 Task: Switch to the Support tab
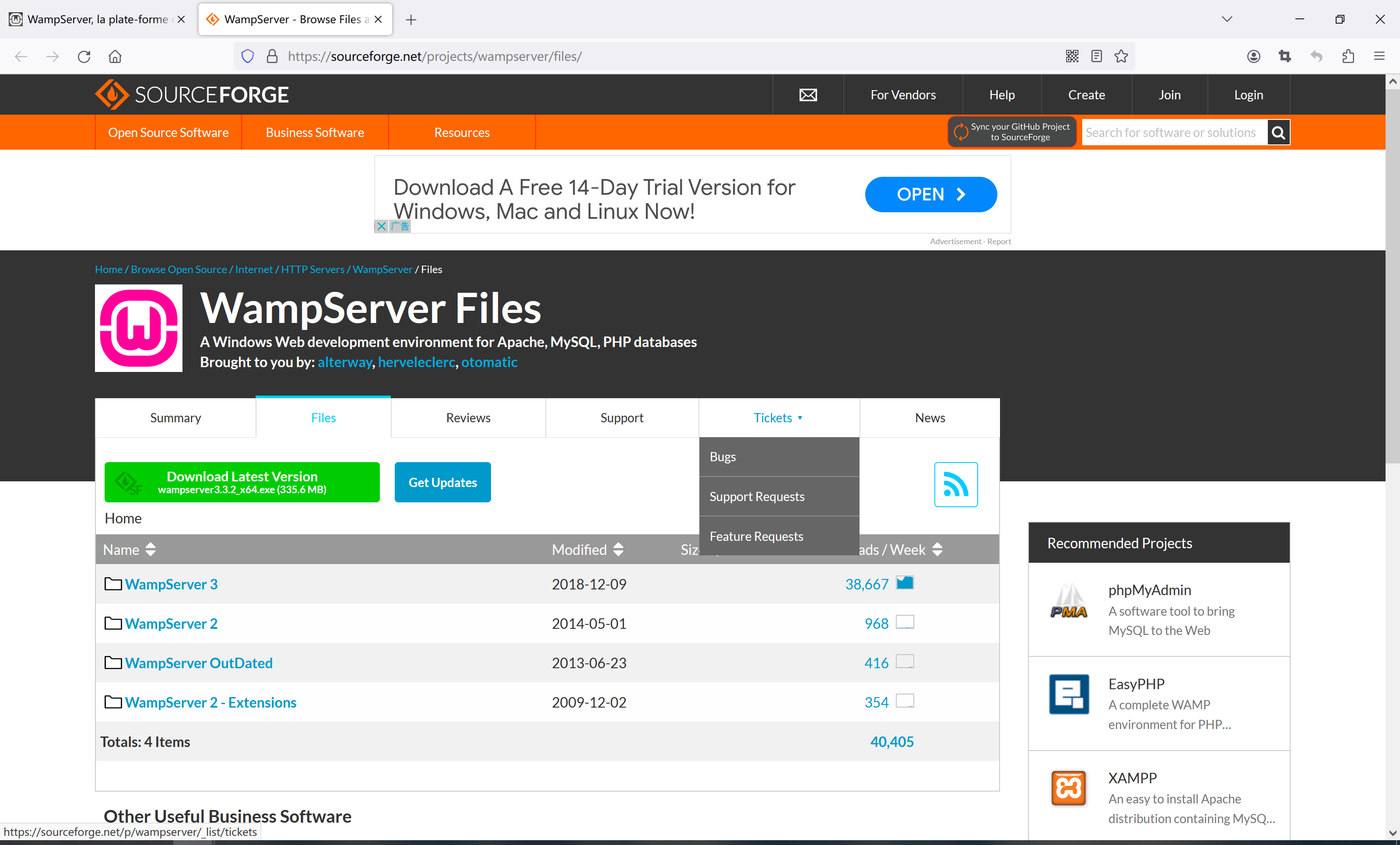click(x=621, y=417)
